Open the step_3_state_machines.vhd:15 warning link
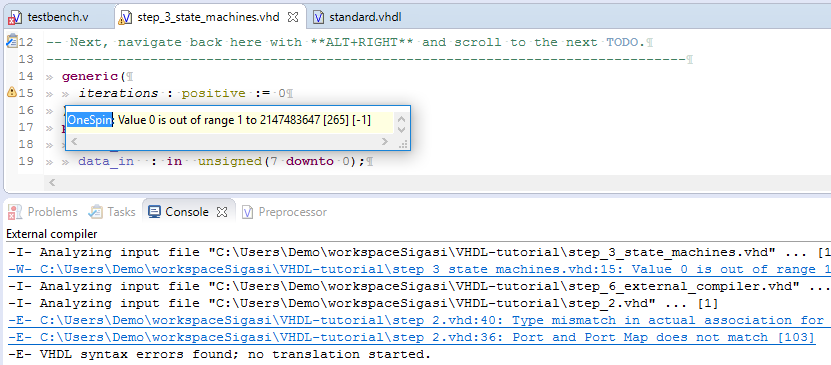831x365 pixels. [x=420, y=270]
